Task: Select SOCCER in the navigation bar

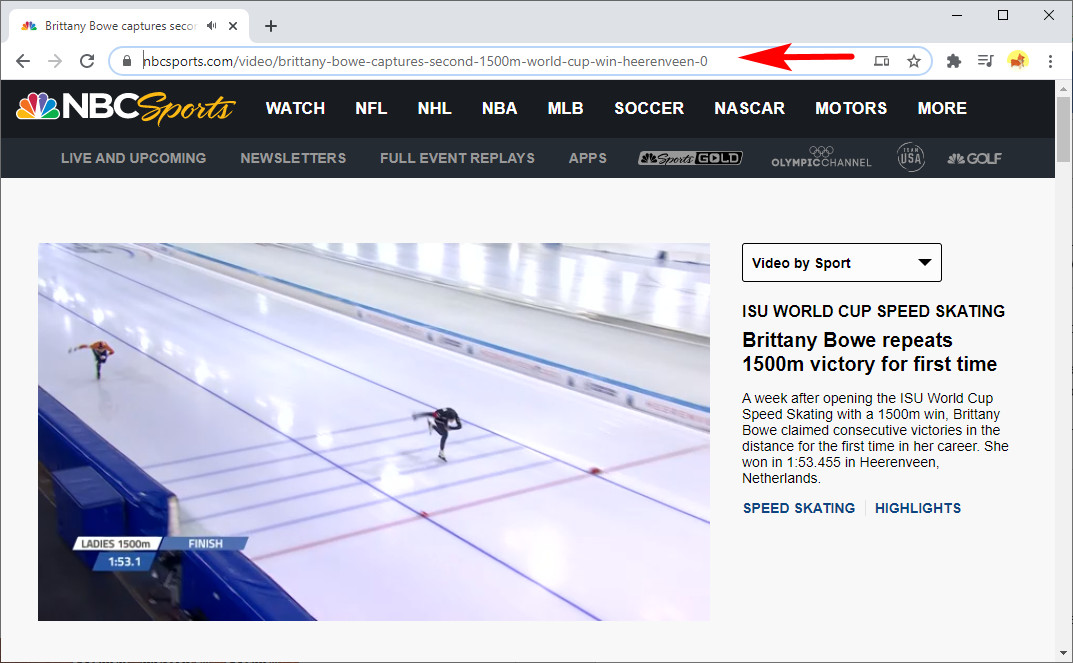Action: pos(648,108)
